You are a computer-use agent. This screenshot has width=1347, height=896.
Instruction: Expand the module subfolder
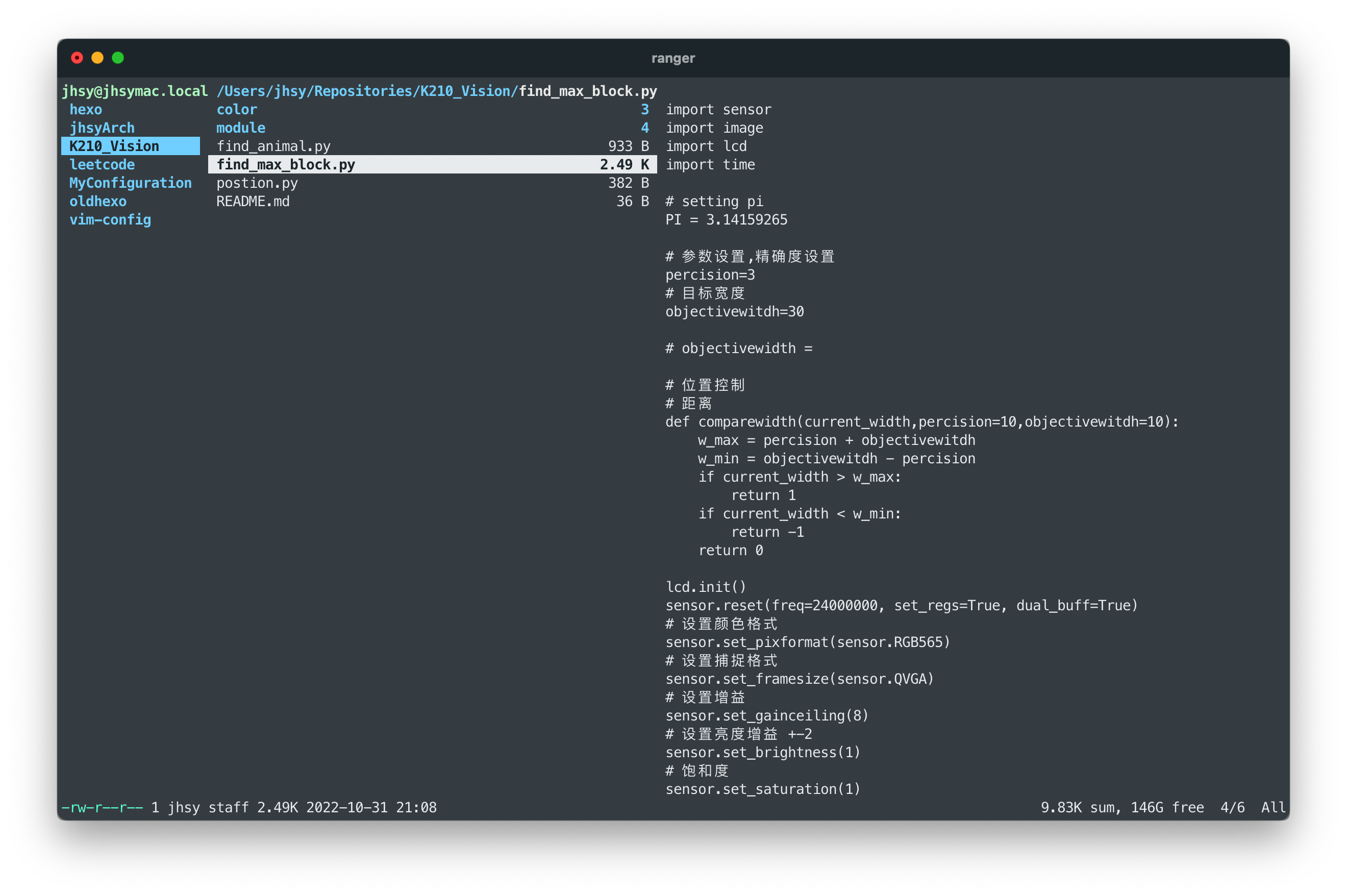[240, 128]
